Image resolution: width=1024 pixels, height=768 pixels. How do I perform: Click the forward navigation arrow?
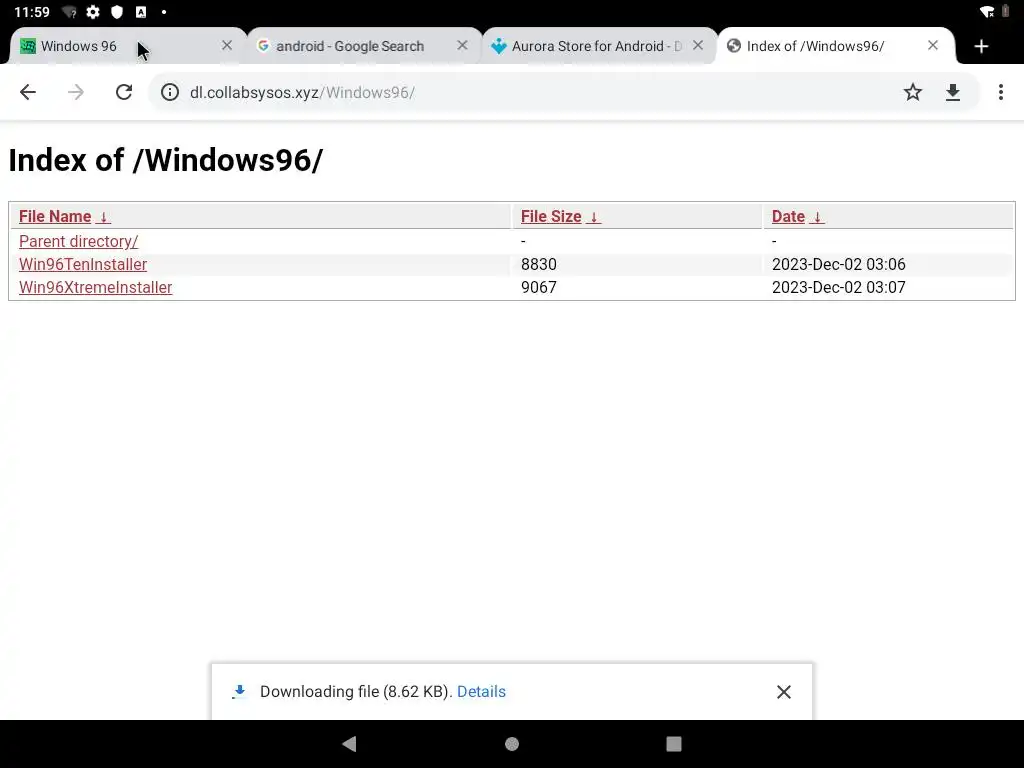coord(76,92)
